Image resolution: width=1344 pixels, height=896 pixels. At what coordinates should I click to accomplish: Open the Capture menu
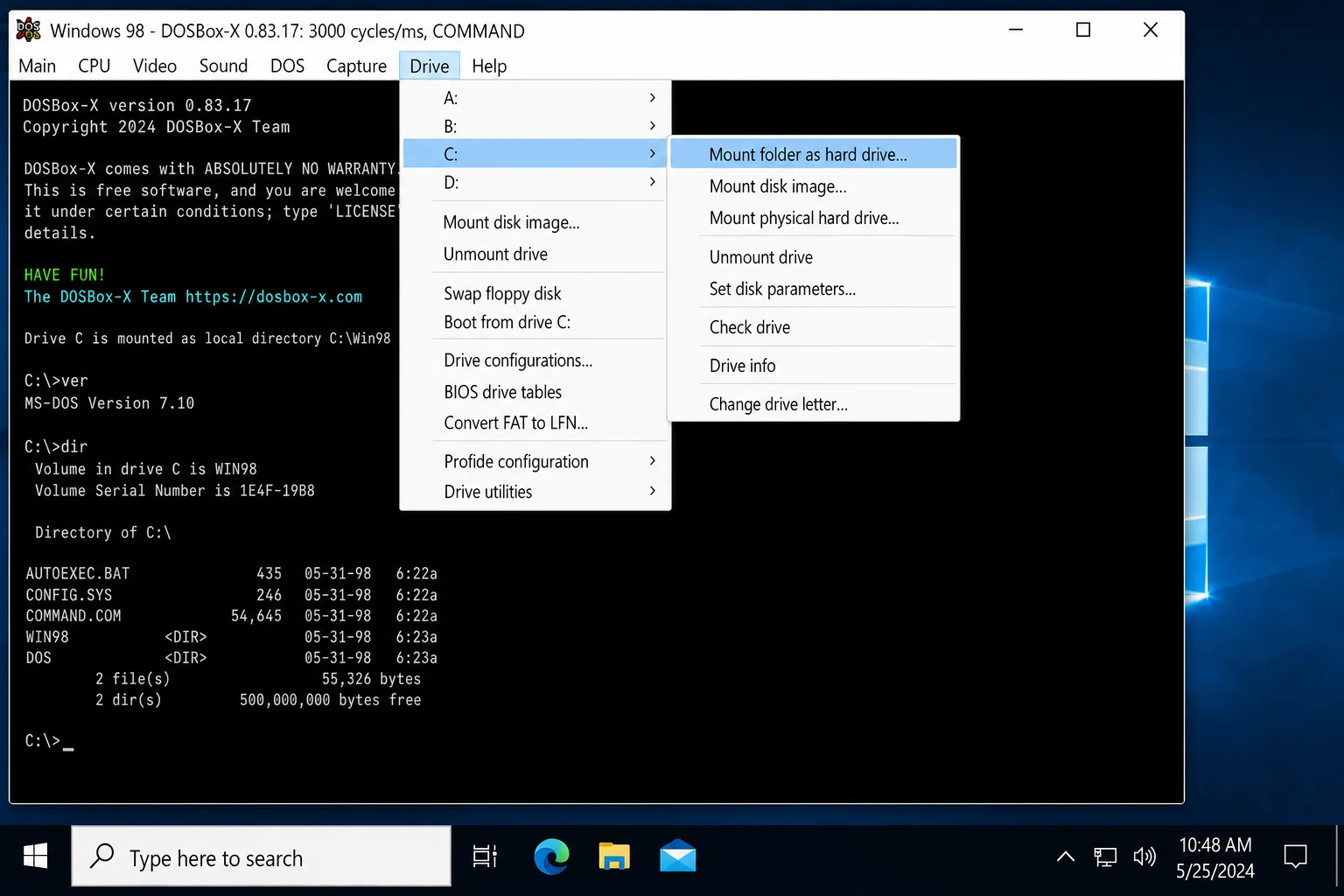click(x=356, y=66)
